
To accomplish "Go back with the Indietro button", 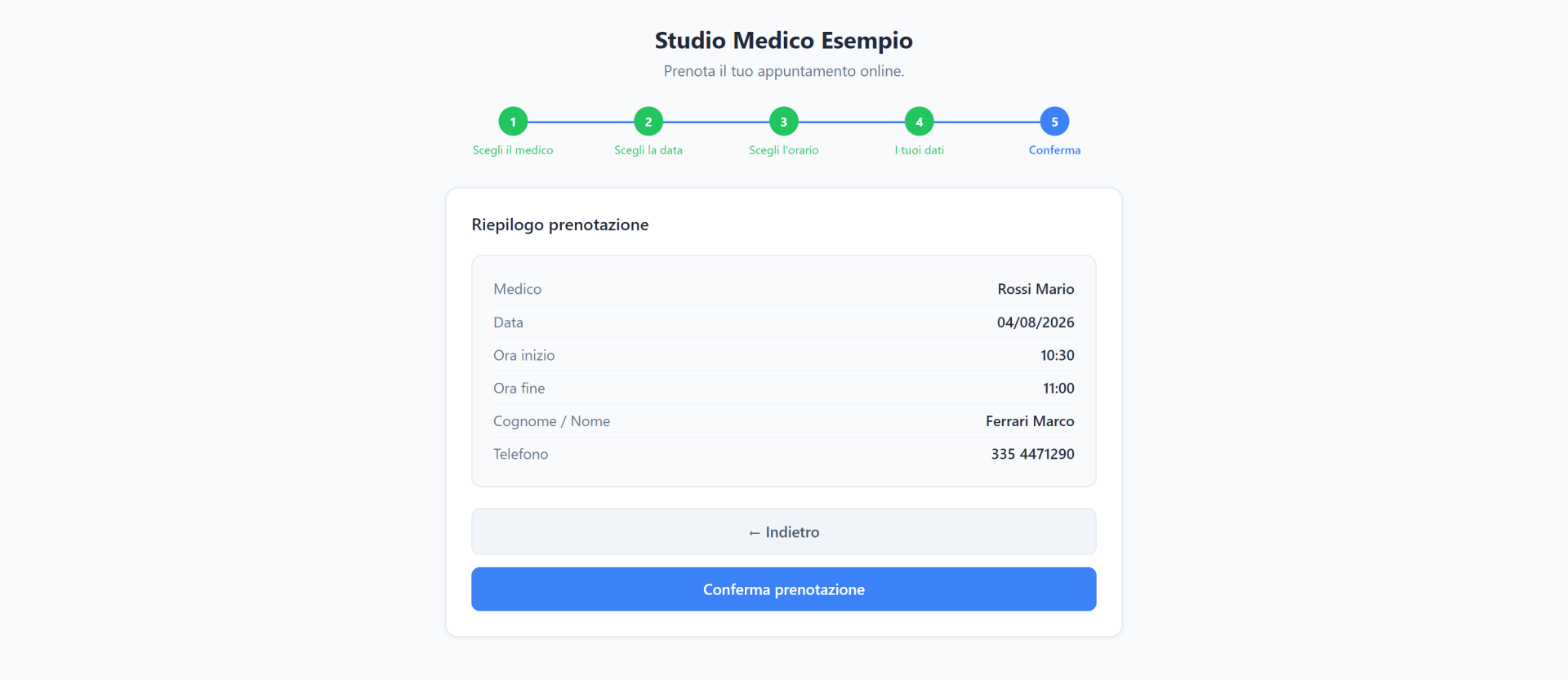I will click(x=784, y=531).
